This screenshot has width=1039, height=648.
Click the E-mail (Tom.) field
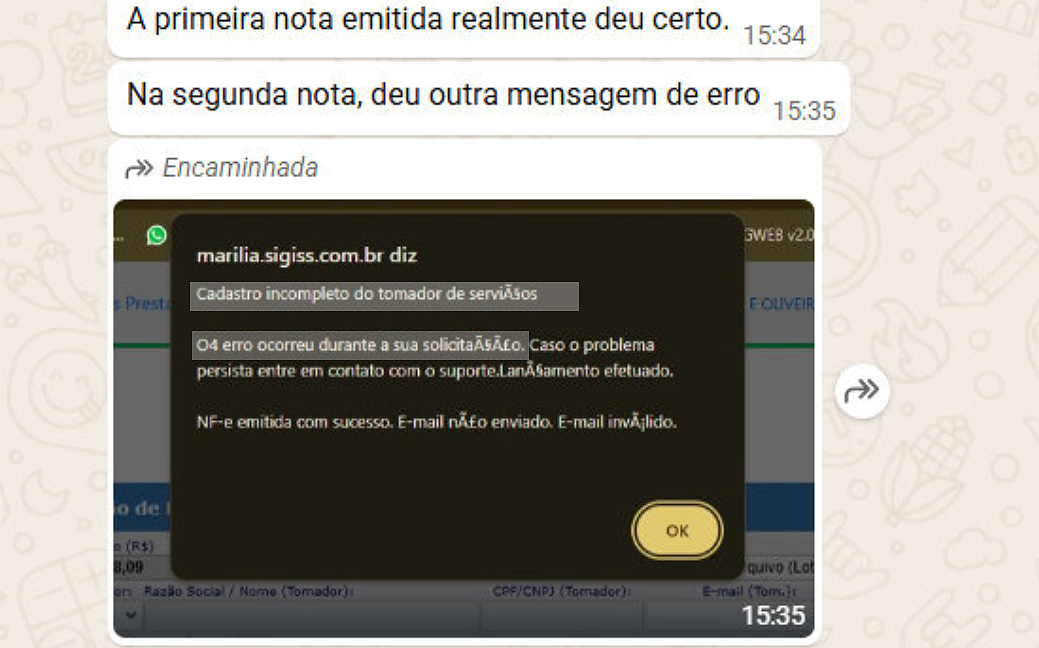(x=689, y=616)
